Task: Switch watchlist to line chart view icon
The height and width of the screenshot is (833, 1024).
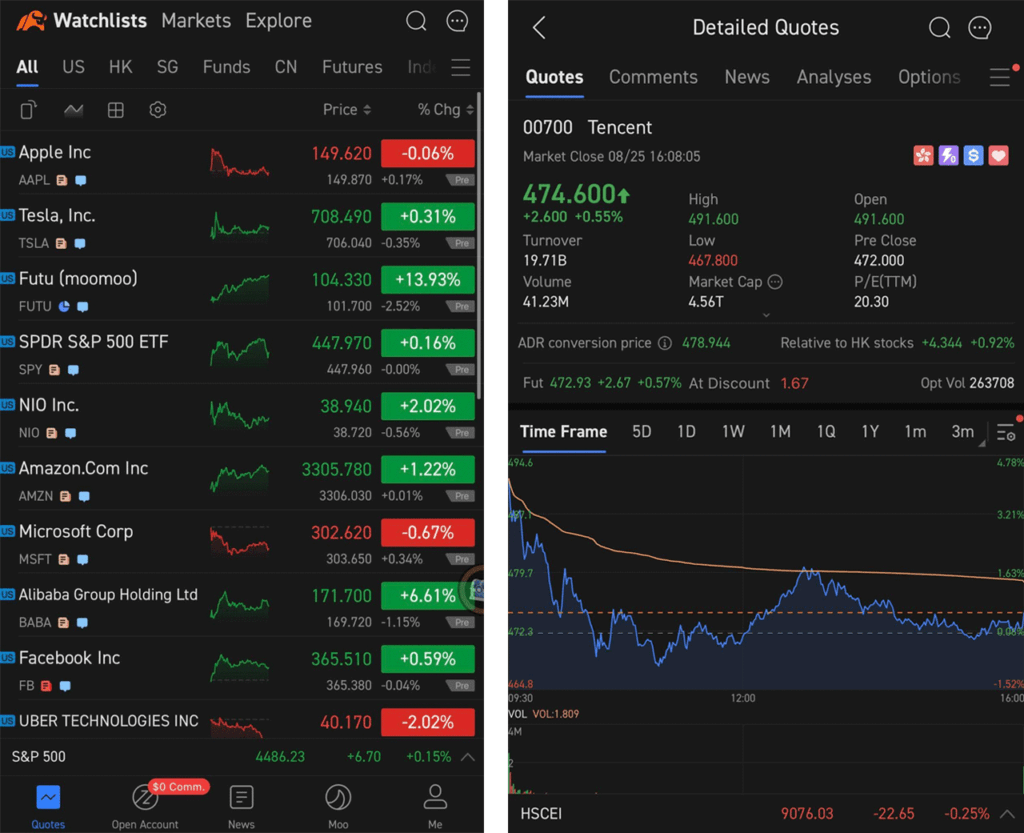Action: coord(73,110)
